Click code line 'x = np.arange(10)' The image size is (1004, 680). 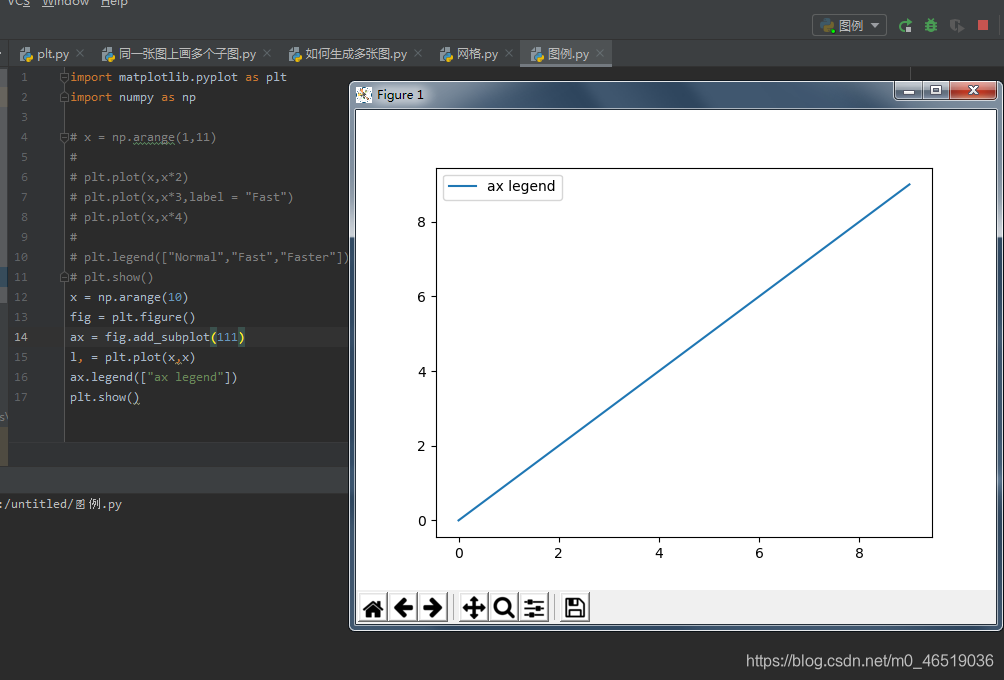pos(129,298)
